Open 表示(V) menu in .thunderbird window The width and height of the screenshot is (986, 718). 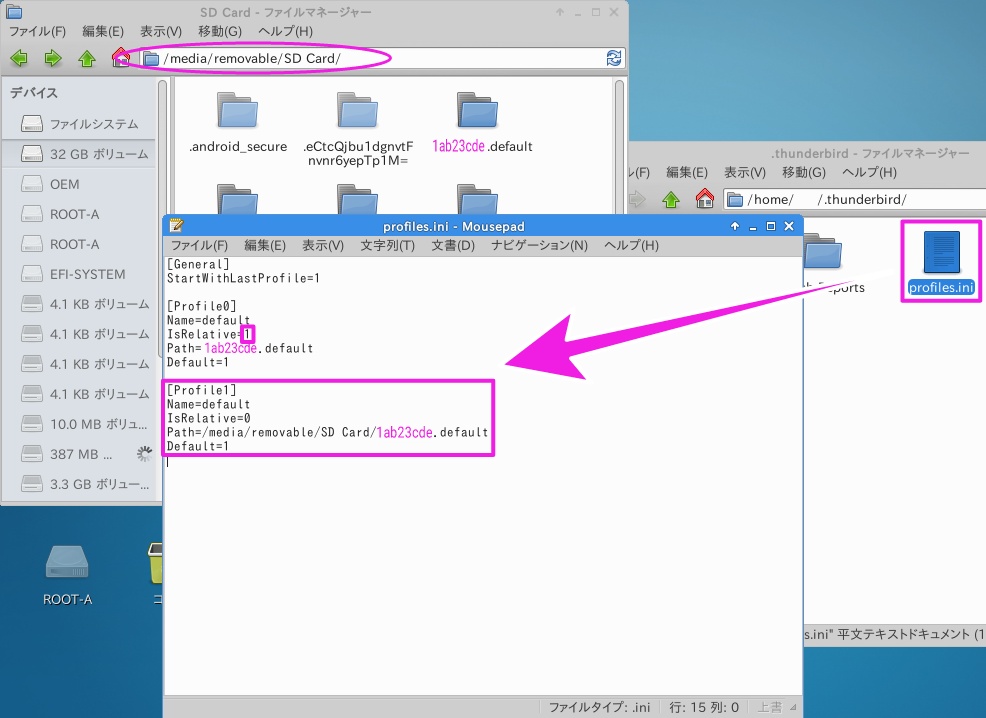[x=745, y=172]
